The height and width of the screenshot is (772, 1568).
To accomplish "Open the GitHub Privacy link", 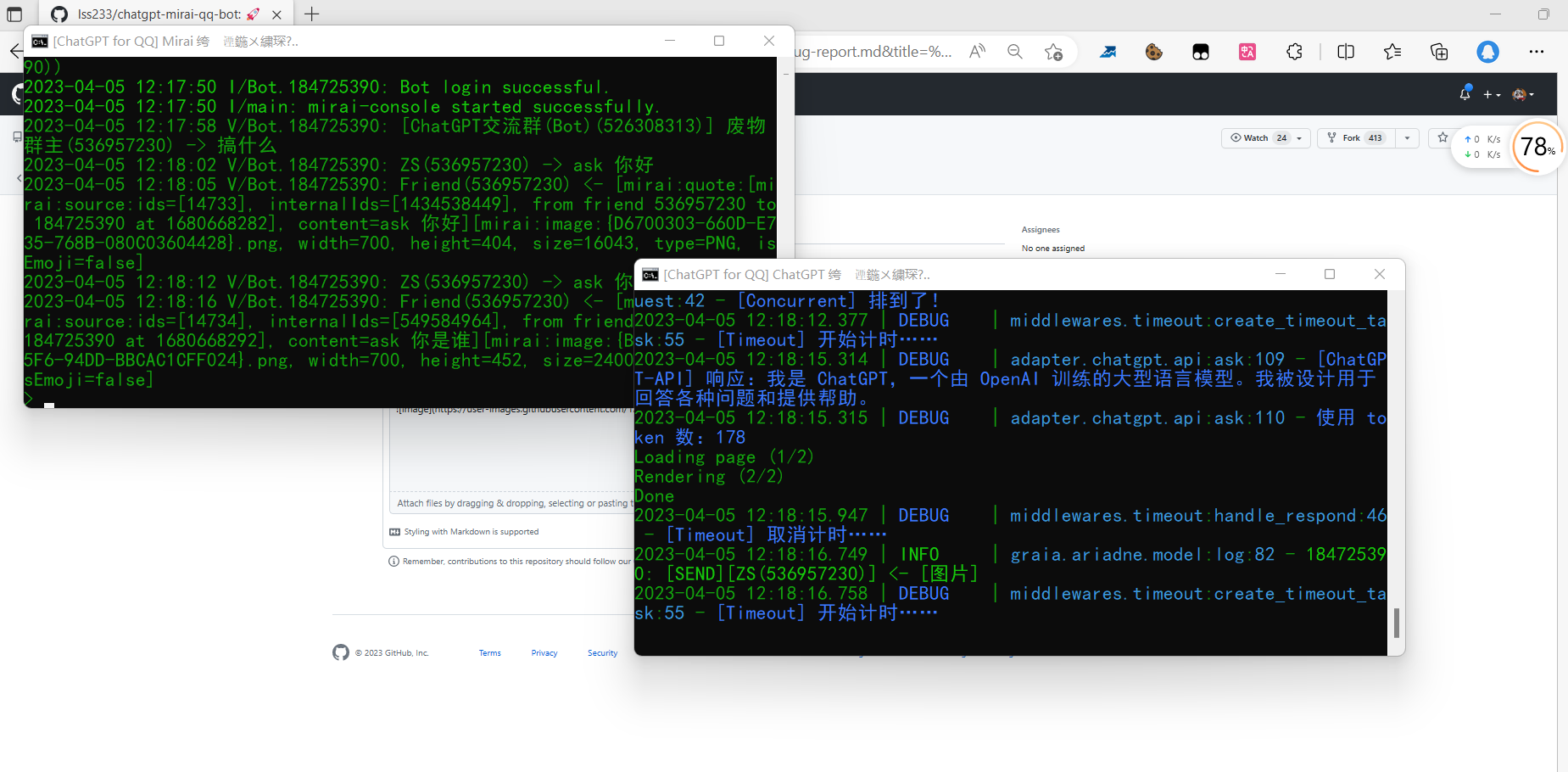I will pos(544,652).
